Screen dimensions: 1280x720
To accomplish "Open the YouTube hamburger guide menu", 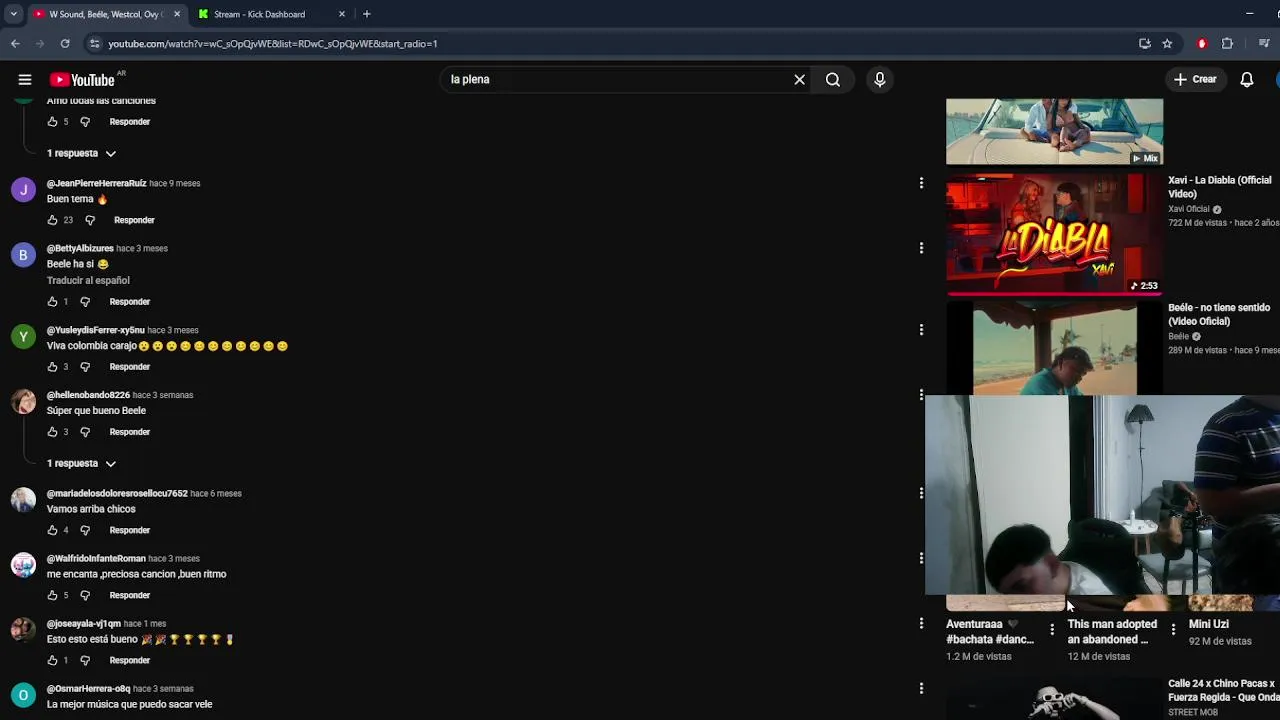I will [25, 80].
